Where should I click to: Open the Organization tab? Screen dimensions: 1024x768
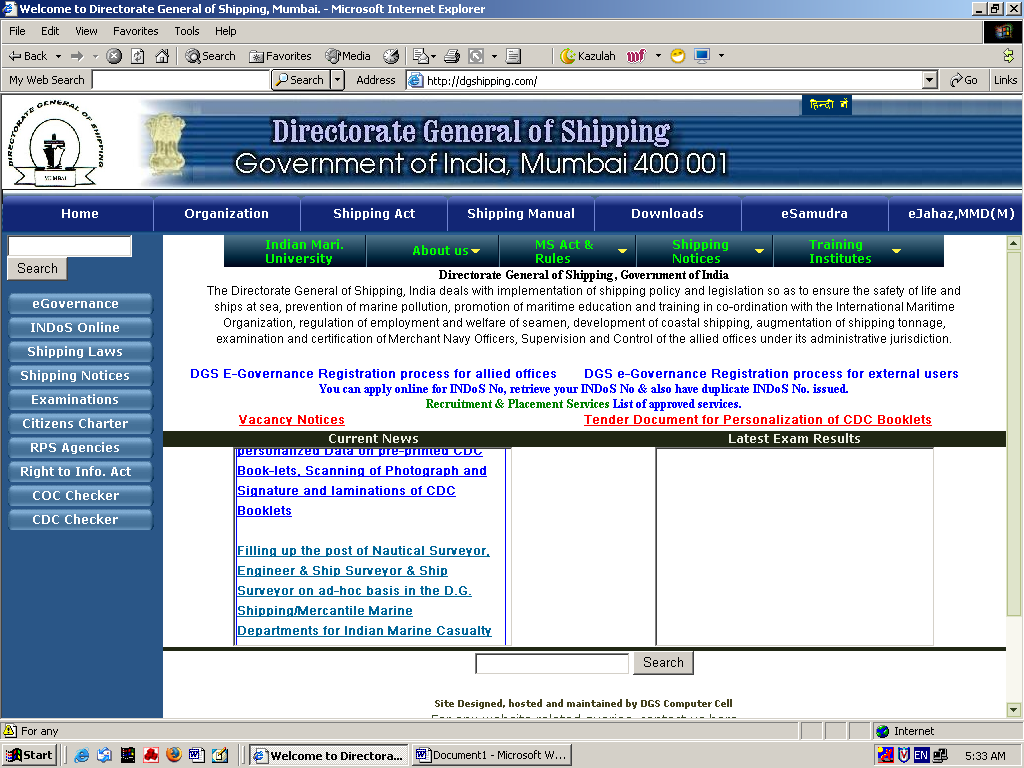227,214
